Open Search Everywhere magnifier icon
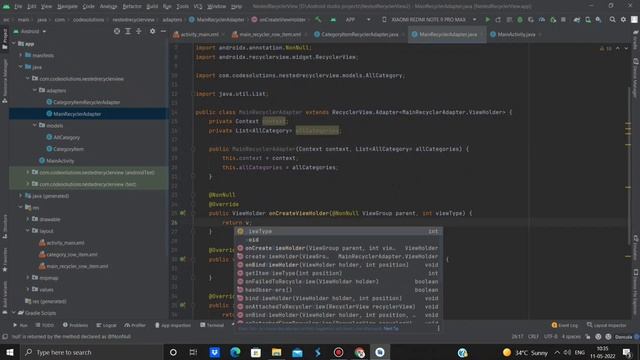 [x=612, y=20]
